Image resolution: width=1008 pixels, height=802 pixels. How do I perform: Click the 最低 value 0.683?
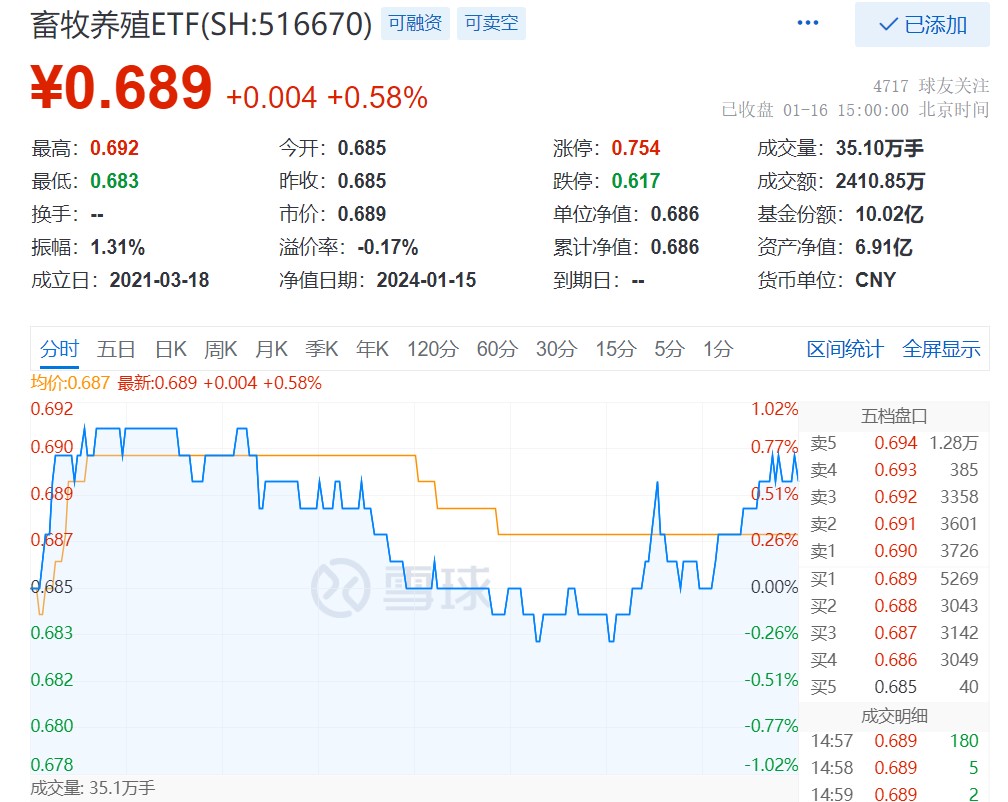point(114,181)
